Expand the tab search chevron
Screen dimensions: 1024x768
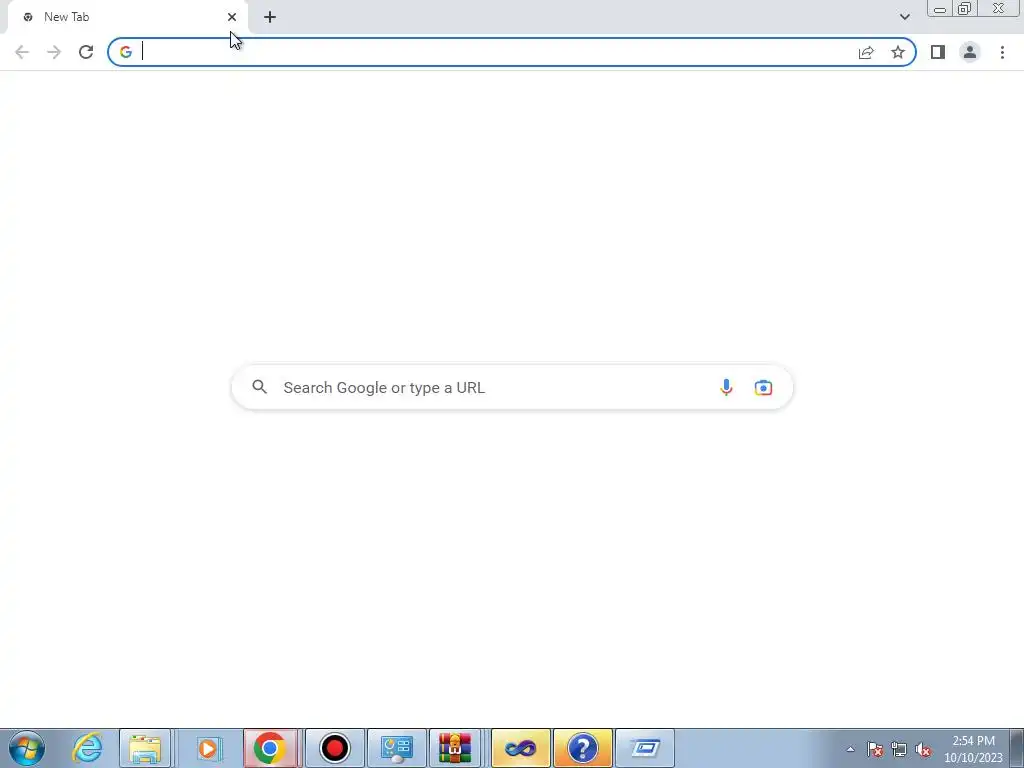pos(904,17)
